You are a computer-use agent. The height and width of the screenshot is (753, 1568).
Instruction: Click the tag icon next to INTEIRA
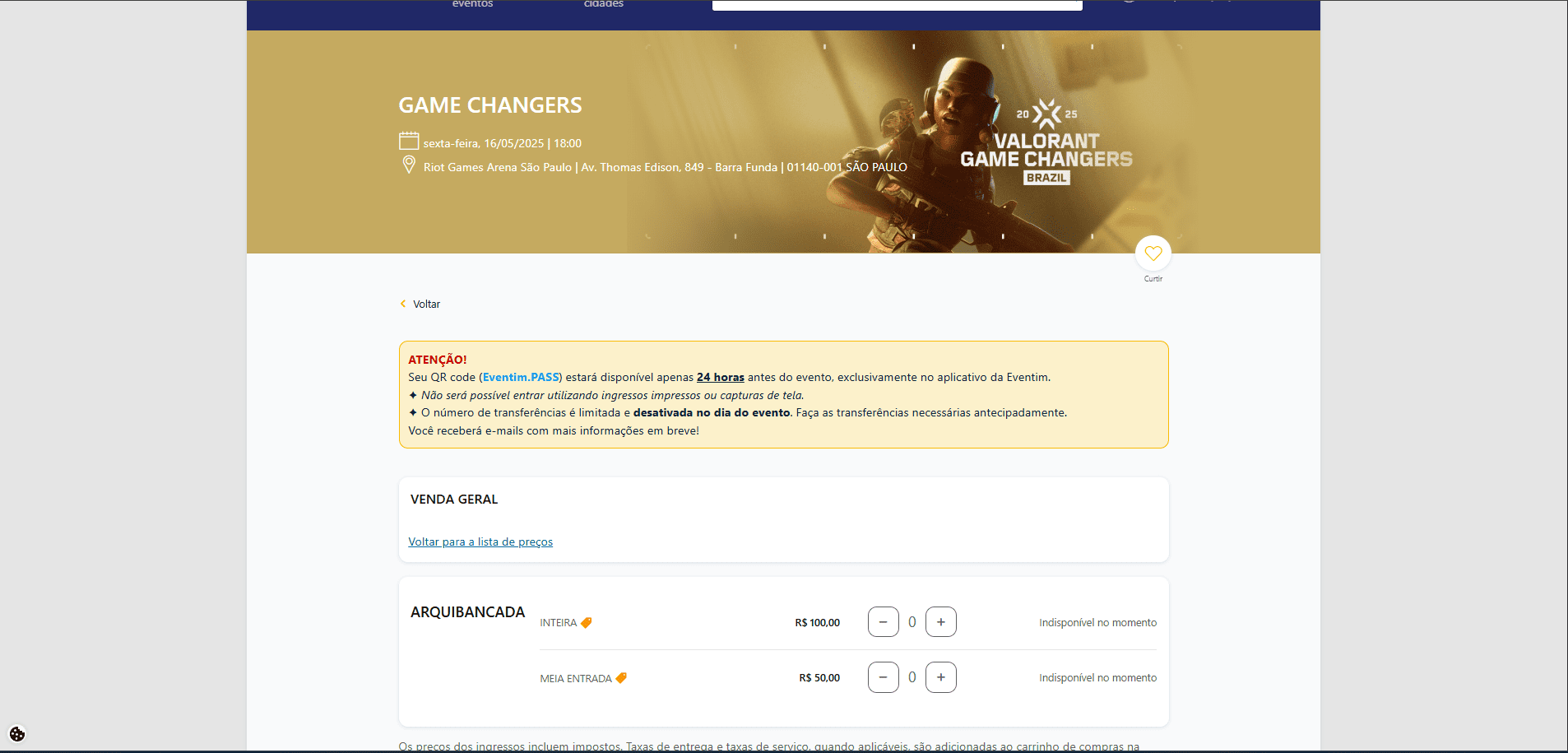tap(586, 623)
